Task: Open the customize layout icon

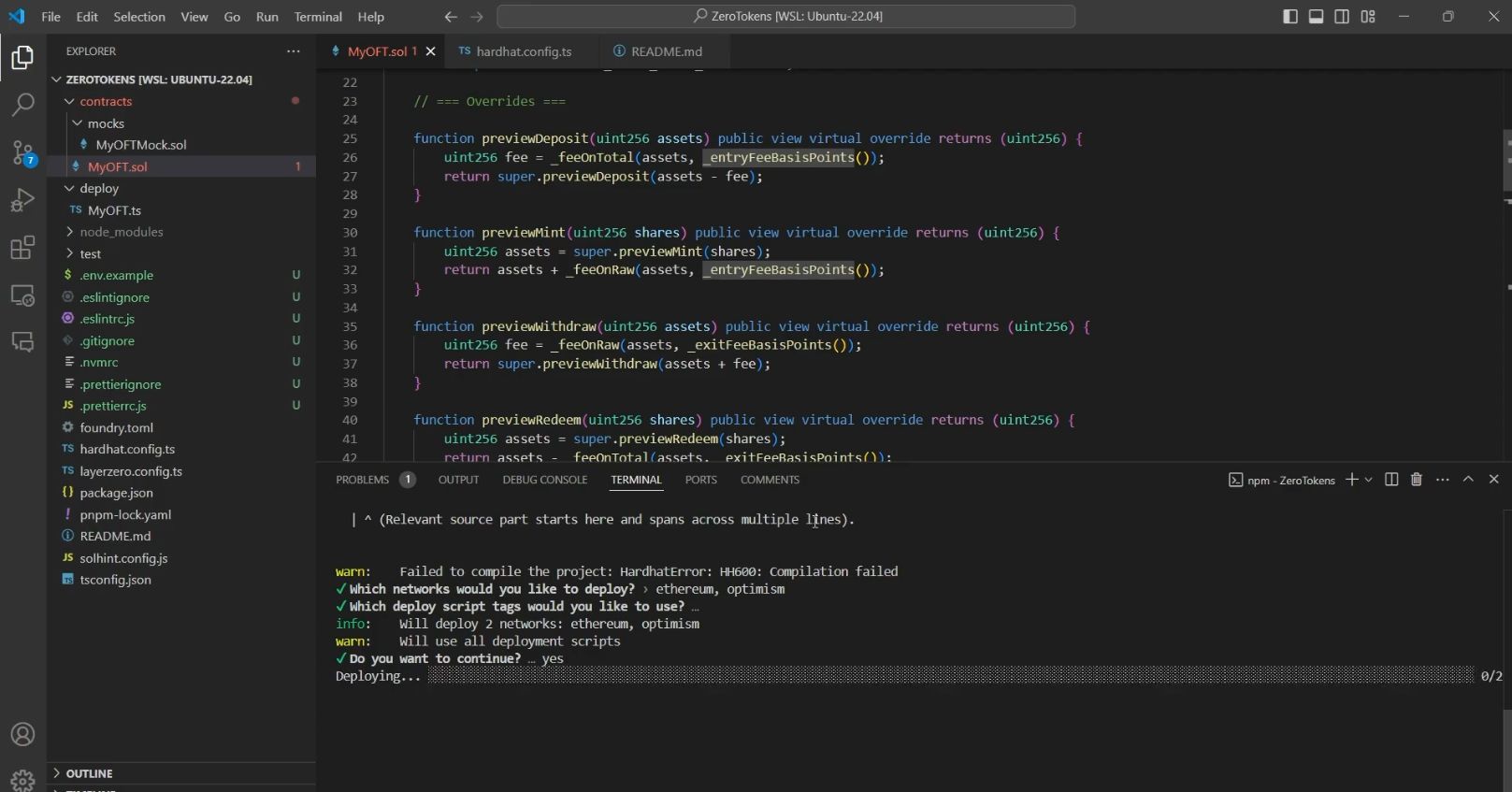Action: coord(1368,17)
